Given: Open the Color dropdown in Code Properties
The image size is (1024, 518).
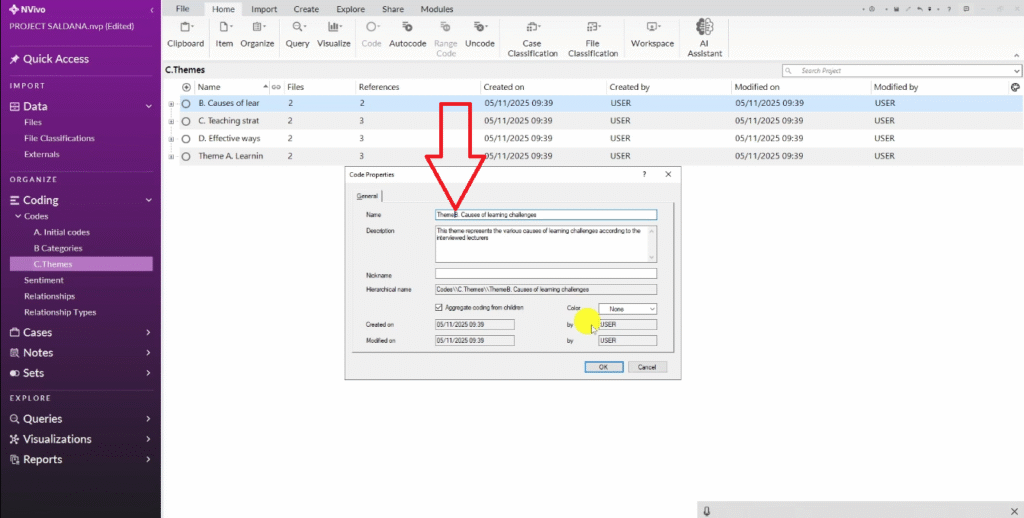Looking at the screenshot, I should 627,309.
